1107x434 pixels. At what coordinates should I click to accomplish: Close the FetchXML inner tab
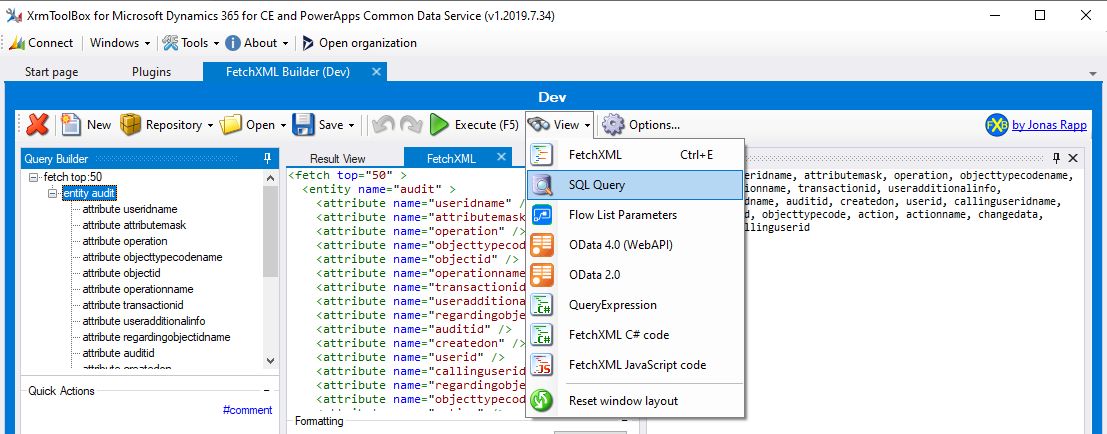coord(502,157)
